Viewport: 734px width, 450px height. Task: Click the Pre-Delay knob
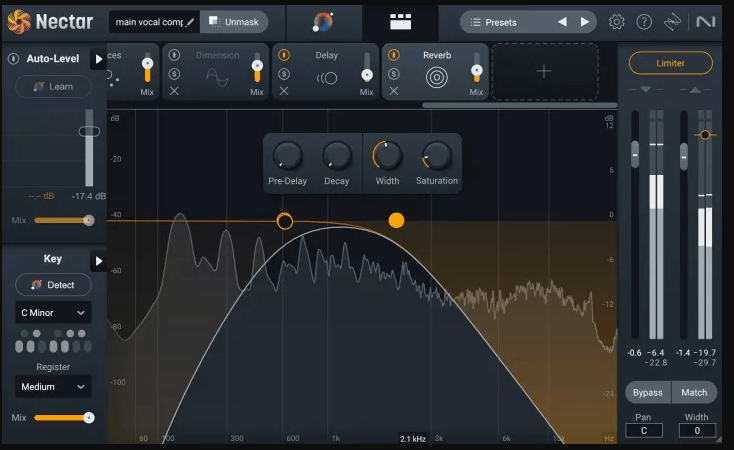pyautogui.click(x=287, y=155)
